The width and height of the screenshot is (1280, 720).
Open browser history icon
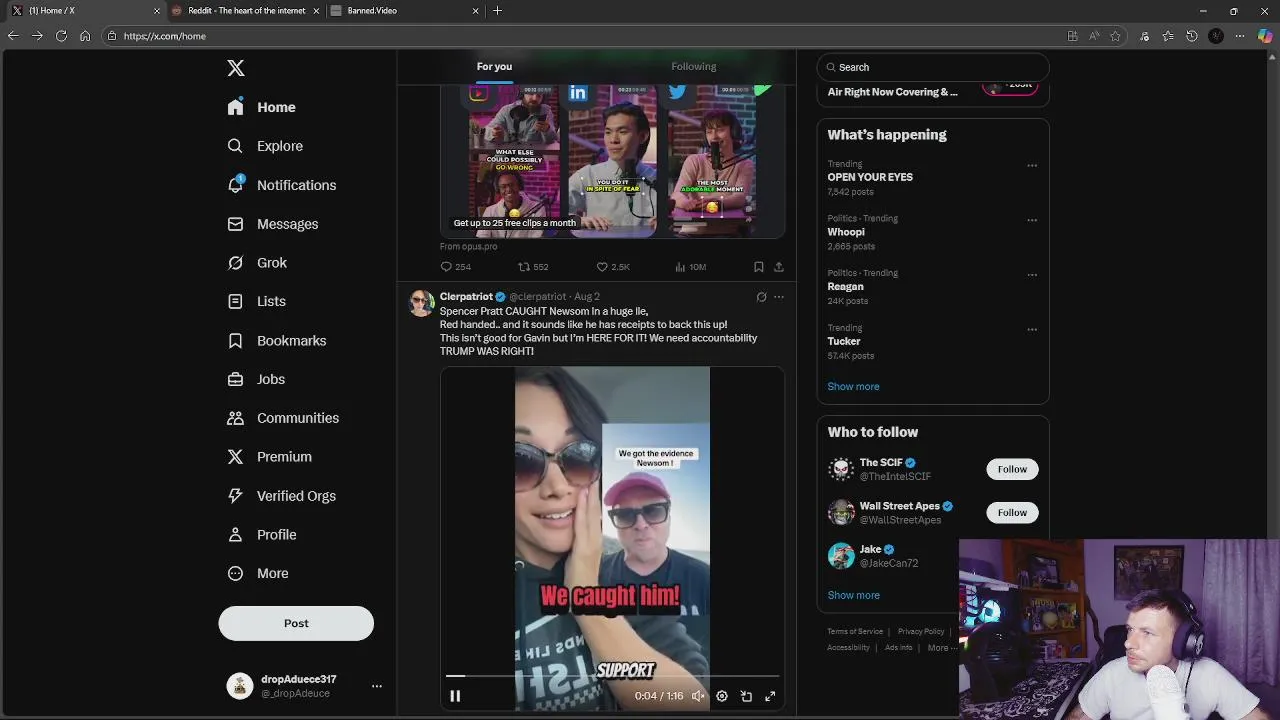tap(1192, 36)
